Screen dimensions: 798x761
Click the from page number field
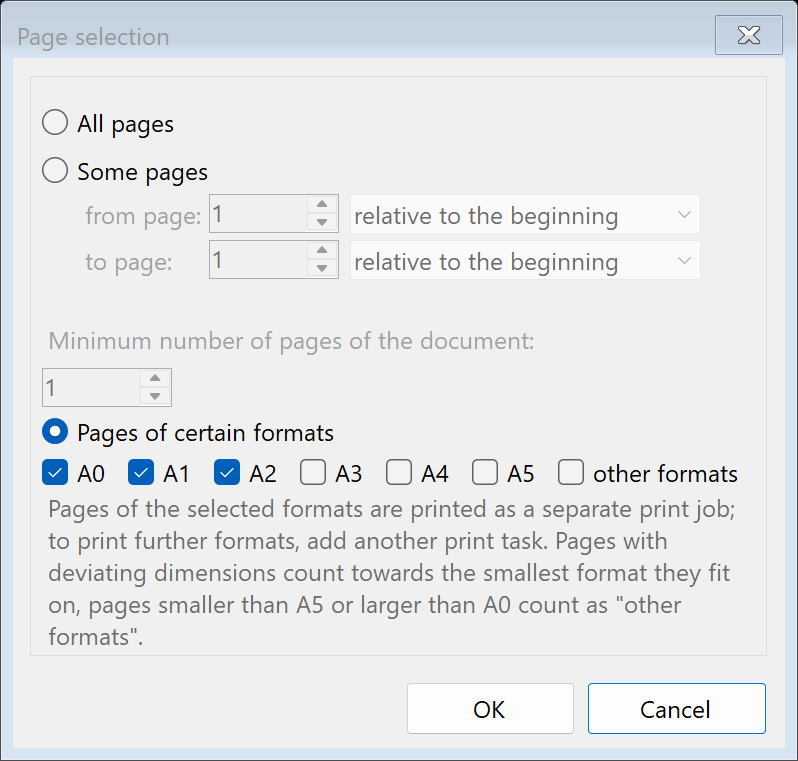[259, 214]
